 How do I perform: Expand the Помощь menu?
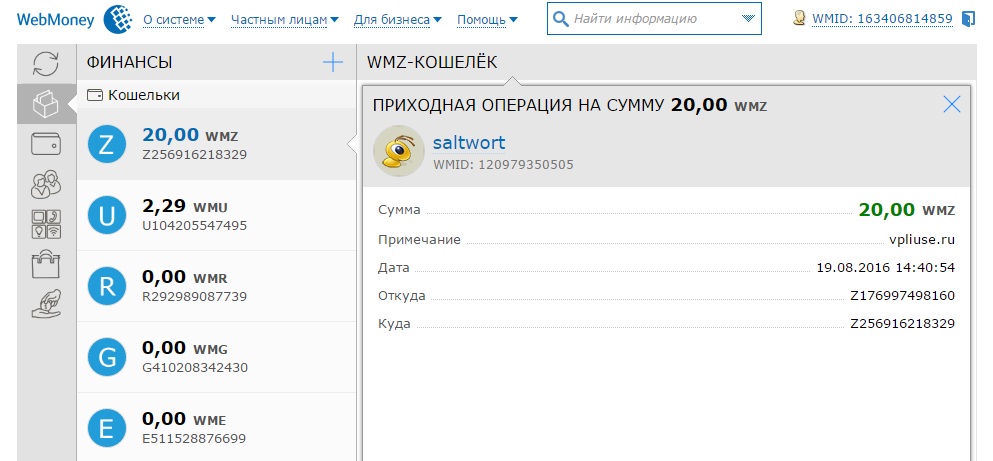click(487, 20)
